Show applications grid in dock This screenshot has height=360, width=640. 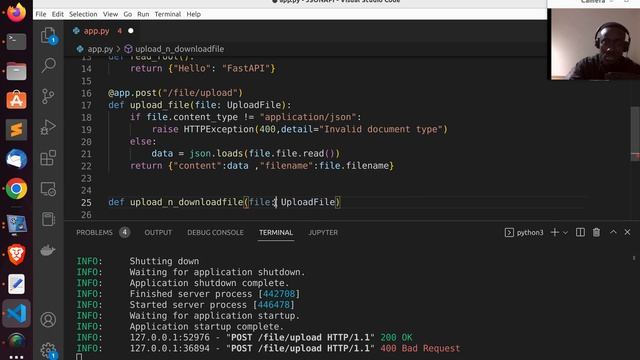coord(16,357)
